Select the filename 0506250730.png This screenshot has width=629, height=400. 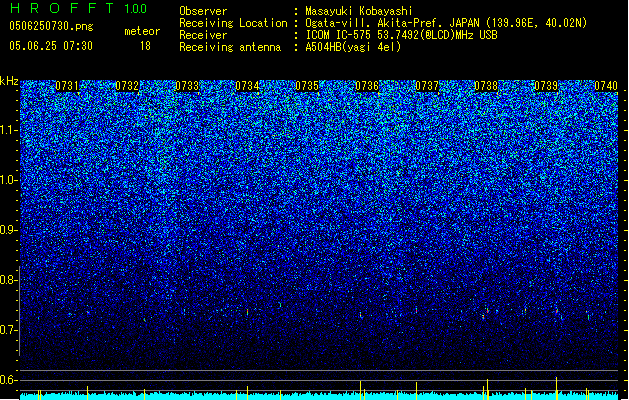point(51,26)
